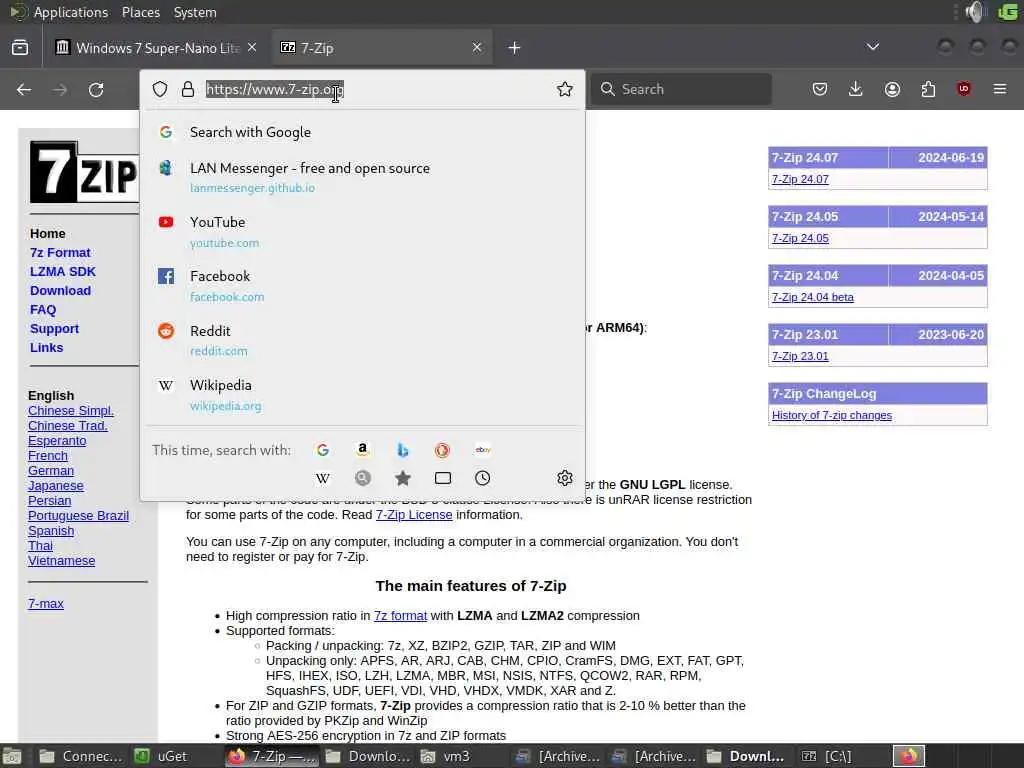Bookmark this page with the star icon
The width and height of the screenshot is (1024, 768).
[565, 89]
